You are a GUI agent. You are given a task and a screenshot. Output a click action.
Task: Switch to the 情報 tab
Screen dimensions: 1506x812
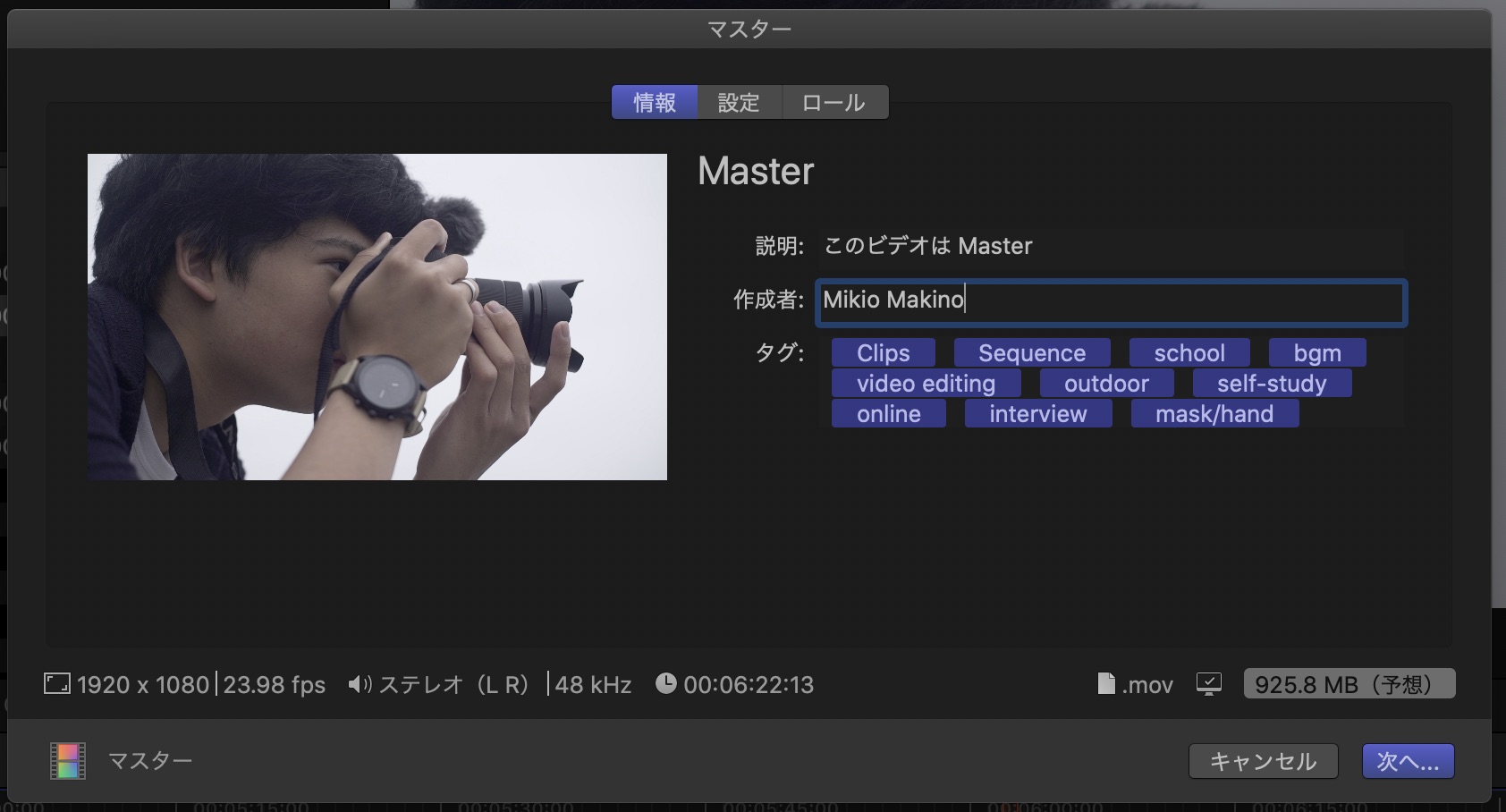pyautogui.click(x=655, y=103)
